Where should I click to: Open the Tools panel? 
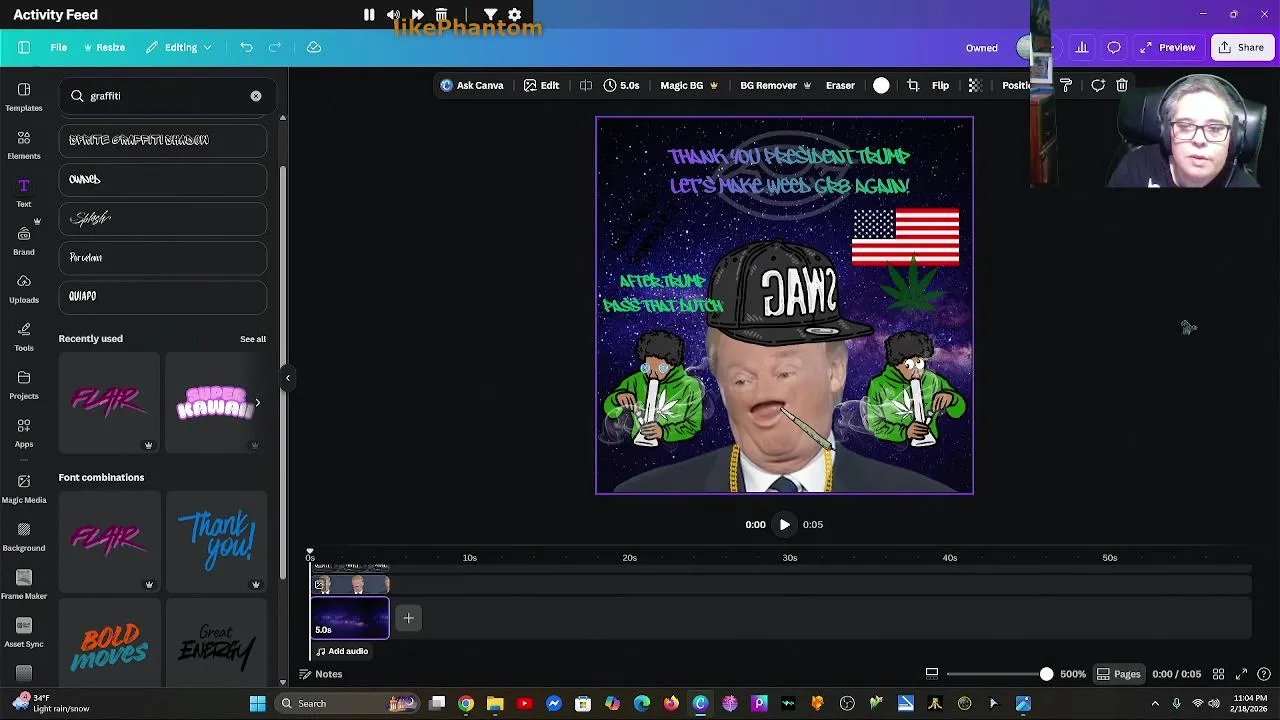(24, 336)
